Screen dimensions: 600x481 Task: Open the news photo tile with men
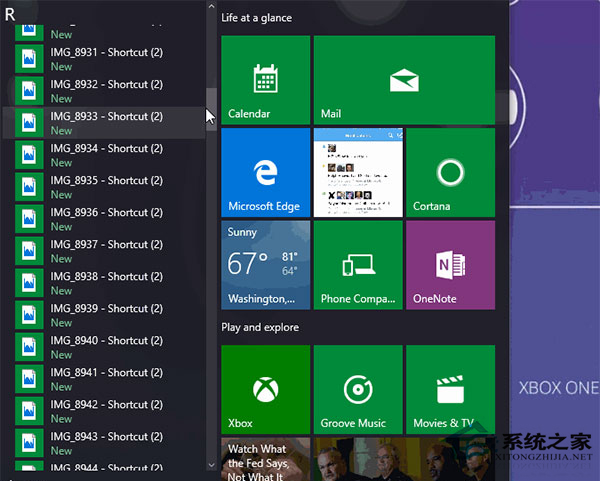click(x=404, y=459)
